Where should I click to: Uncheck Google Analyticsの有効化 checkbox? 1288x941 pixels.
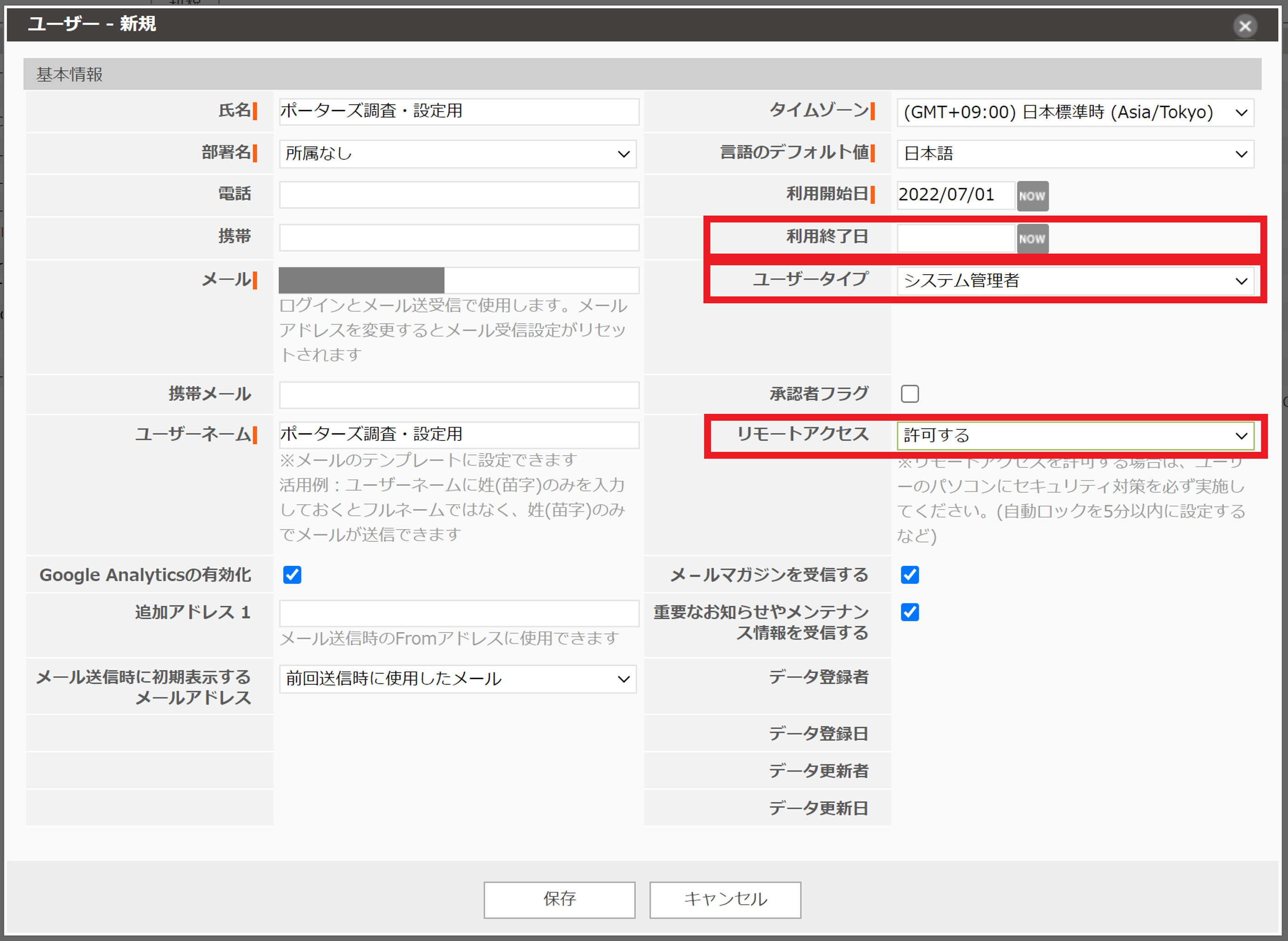(x=292, y=575)
